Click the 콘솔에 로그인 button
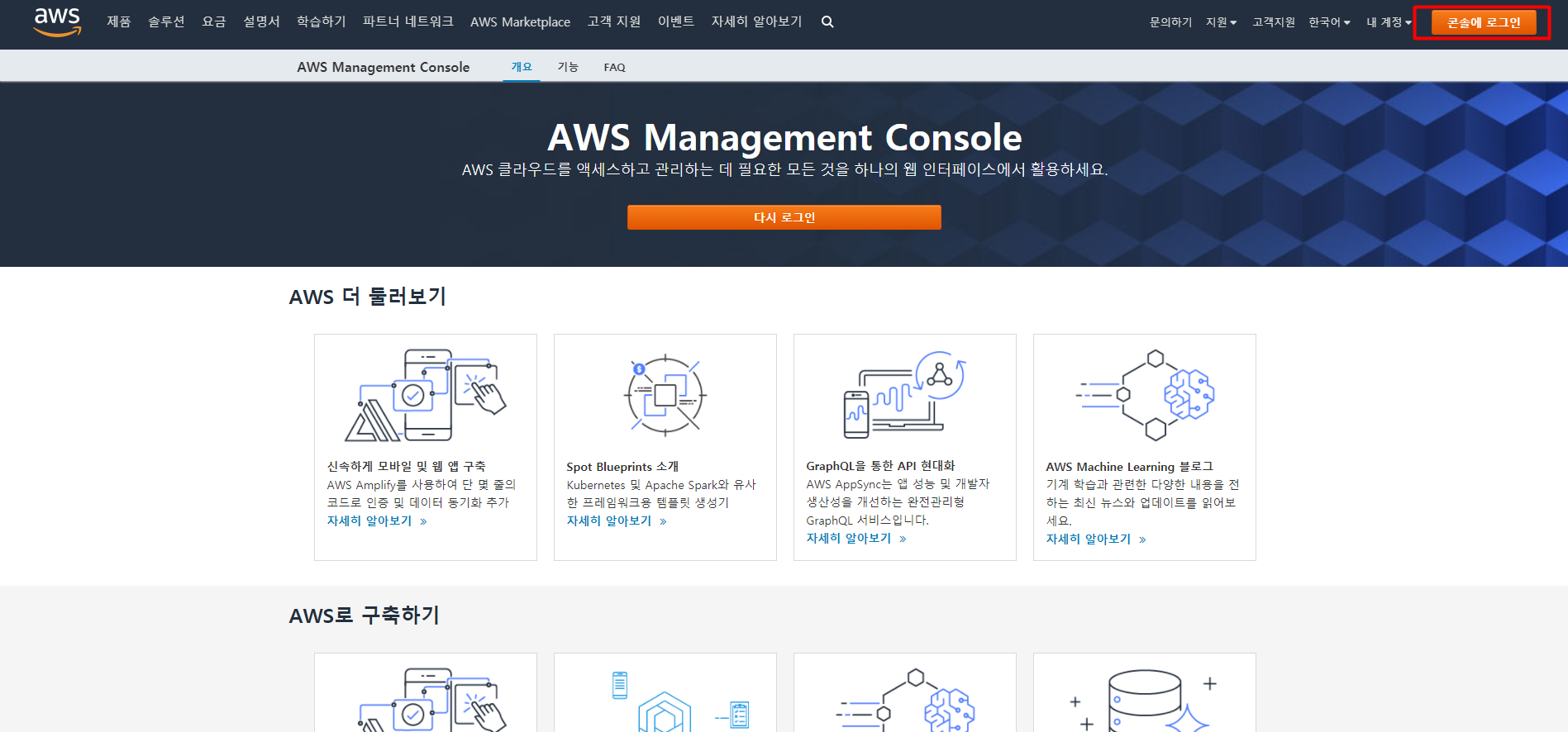This screenshot has width=1568, height=732. 1484,22
